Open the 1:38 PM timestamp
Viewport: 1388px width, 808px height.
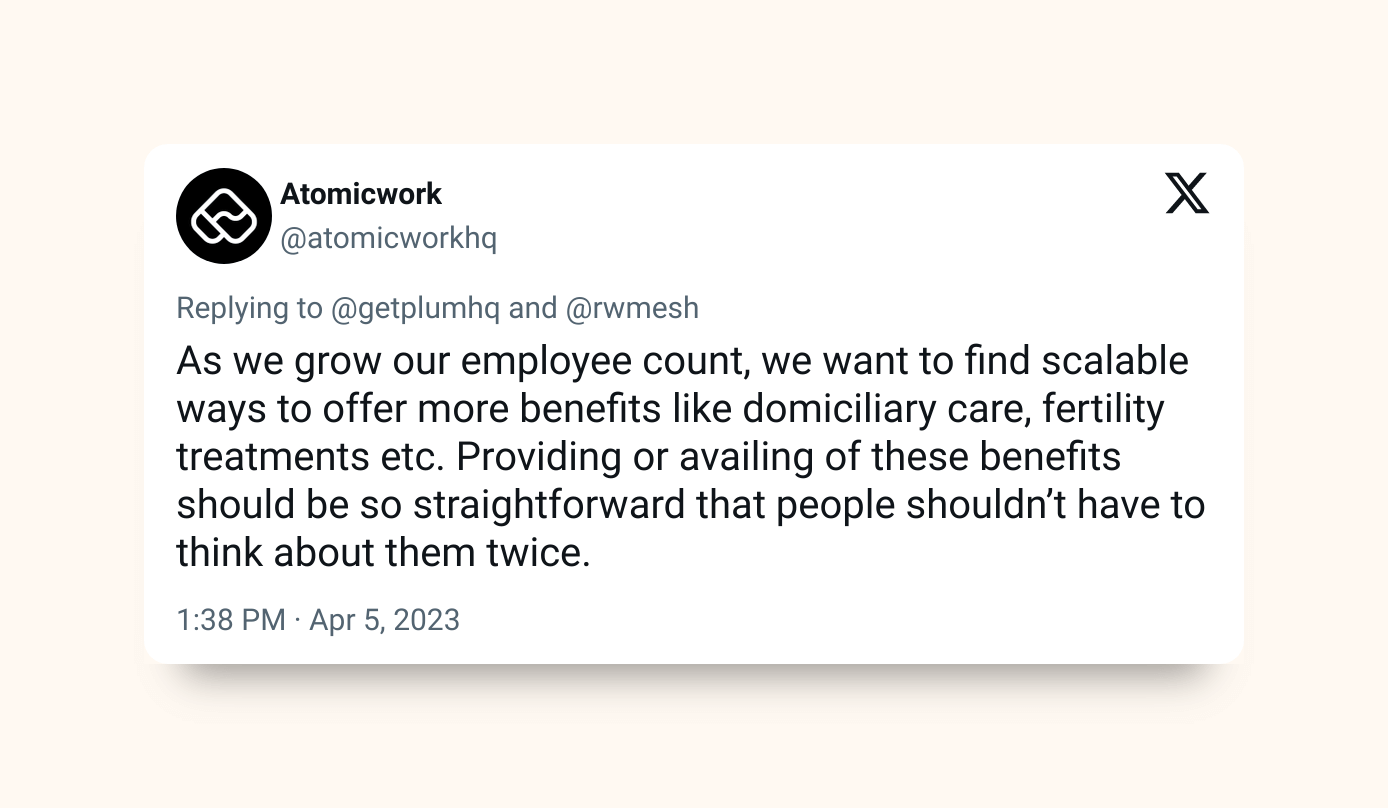(x=231, y=620)
